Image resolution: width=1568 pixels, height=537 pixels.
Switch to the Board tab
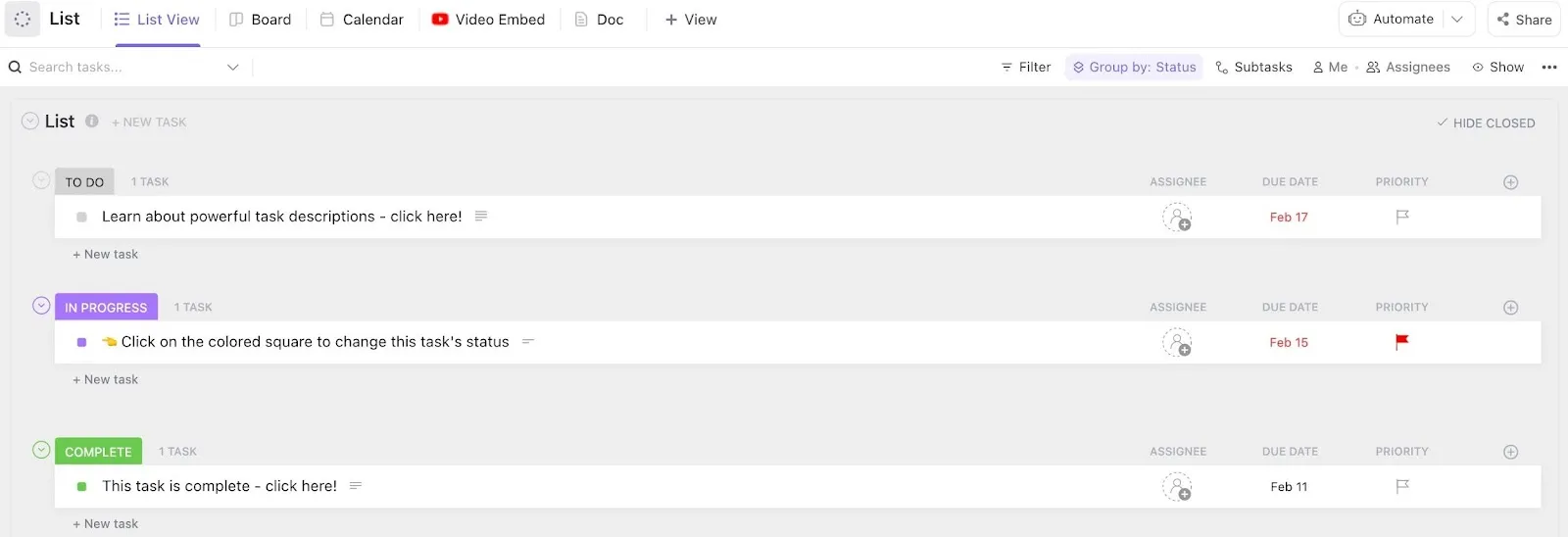pos(260,20)
